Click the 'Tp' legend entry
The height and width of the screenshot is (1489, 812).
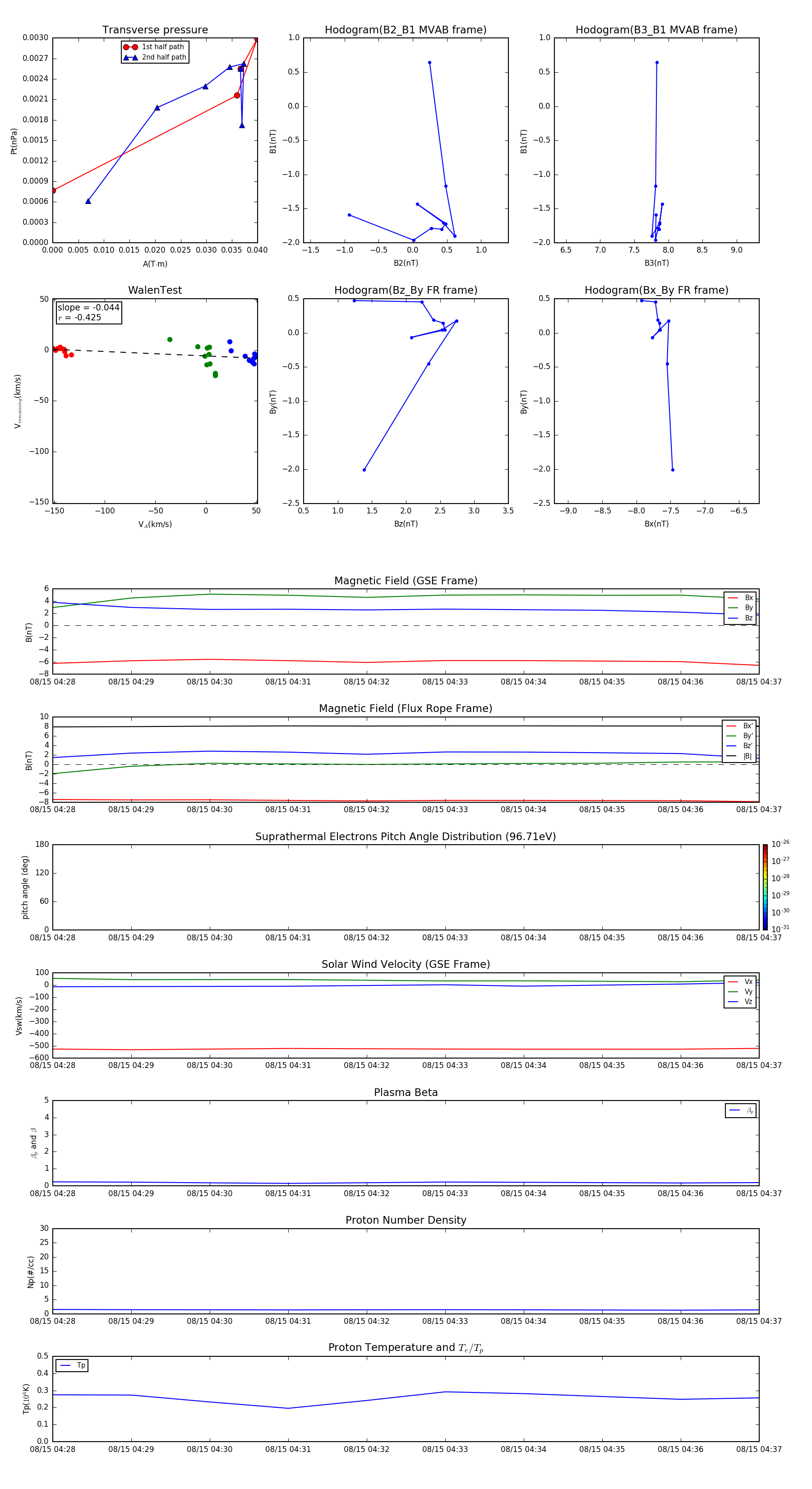coord(72,1365)
